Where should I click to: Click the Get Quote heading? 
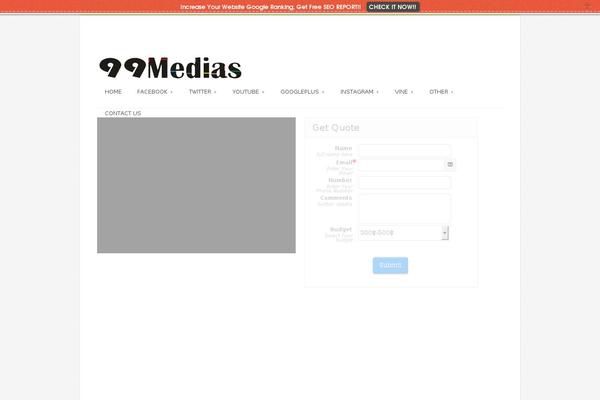[336, 128]
